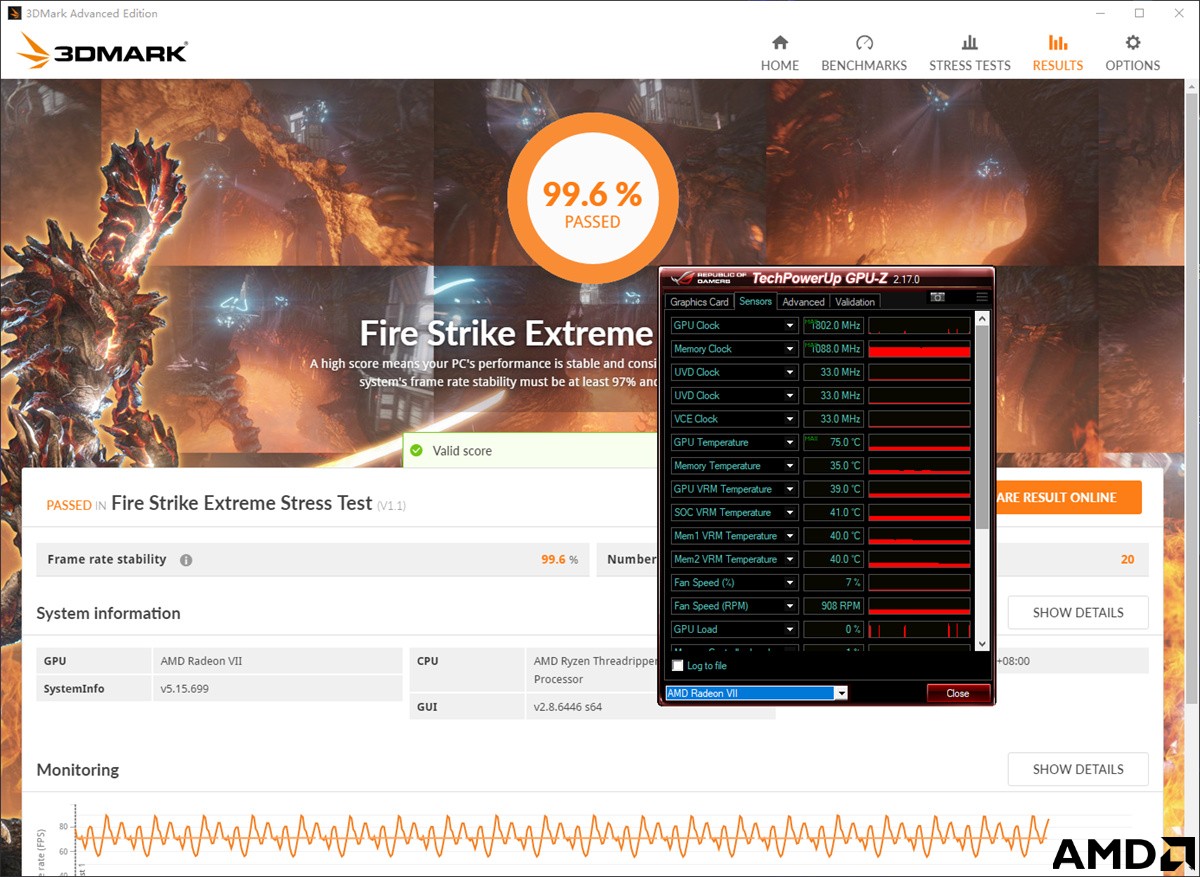Close the GPU-Z window with Close button
Screen dimensions: 1200x877
click(958, 693)
